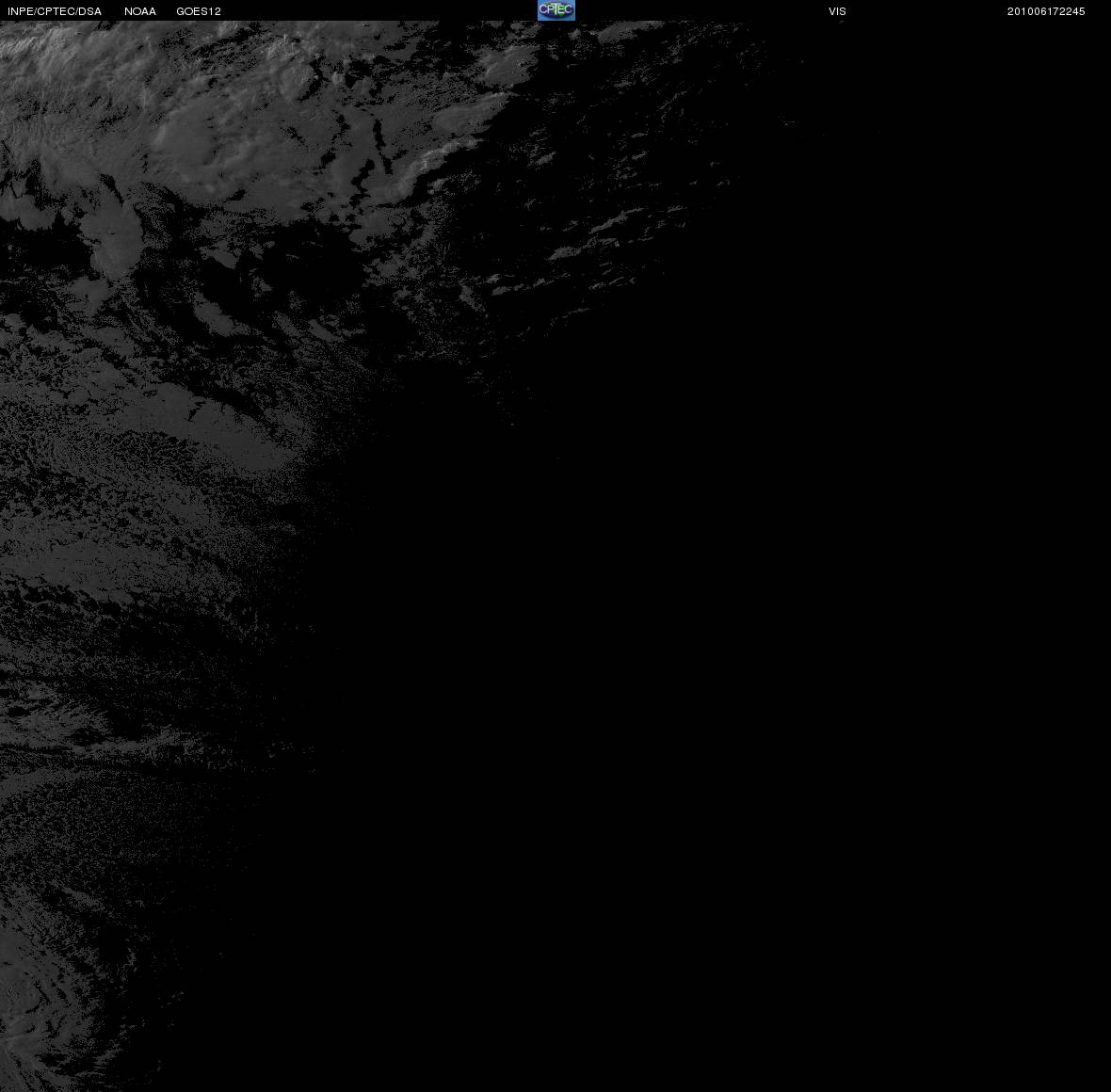Click the VIS channel label
The height and width of the screenshot is (1092, 1111).
[x=837, y=11]
